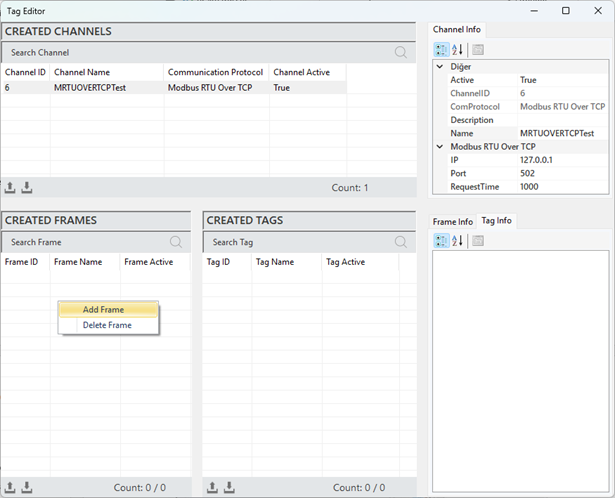The width and height of the screenshot is (615, 498).
Task: Sort by Tag Active column header
Action: pyautogui.click(x=360, y=262)
